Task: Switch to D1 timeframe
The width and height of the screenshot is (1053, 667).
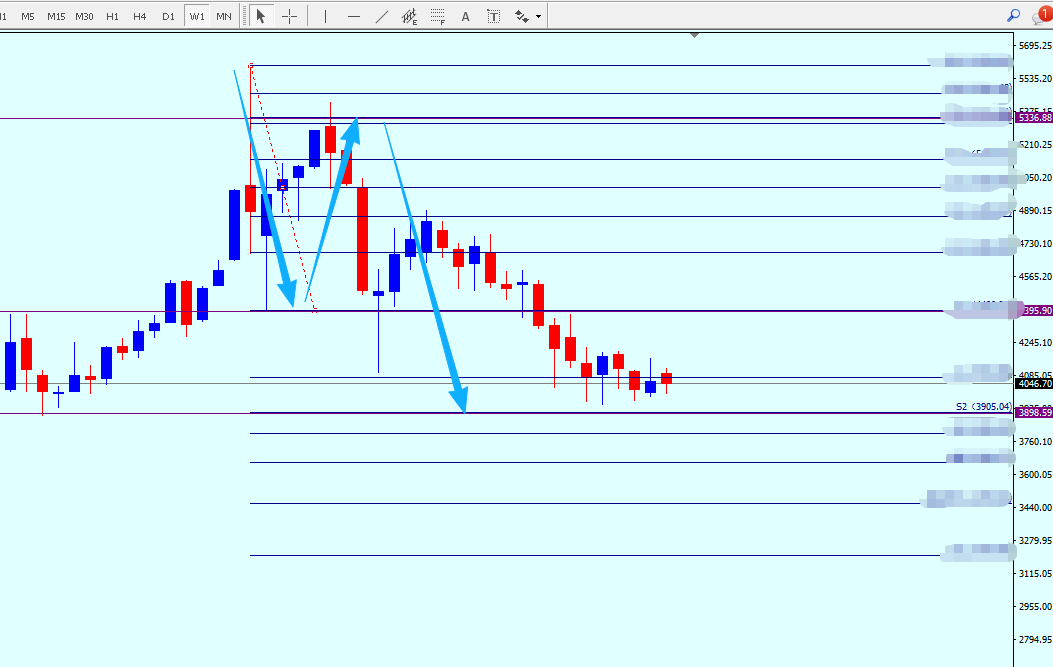Action: coord(168,16)
